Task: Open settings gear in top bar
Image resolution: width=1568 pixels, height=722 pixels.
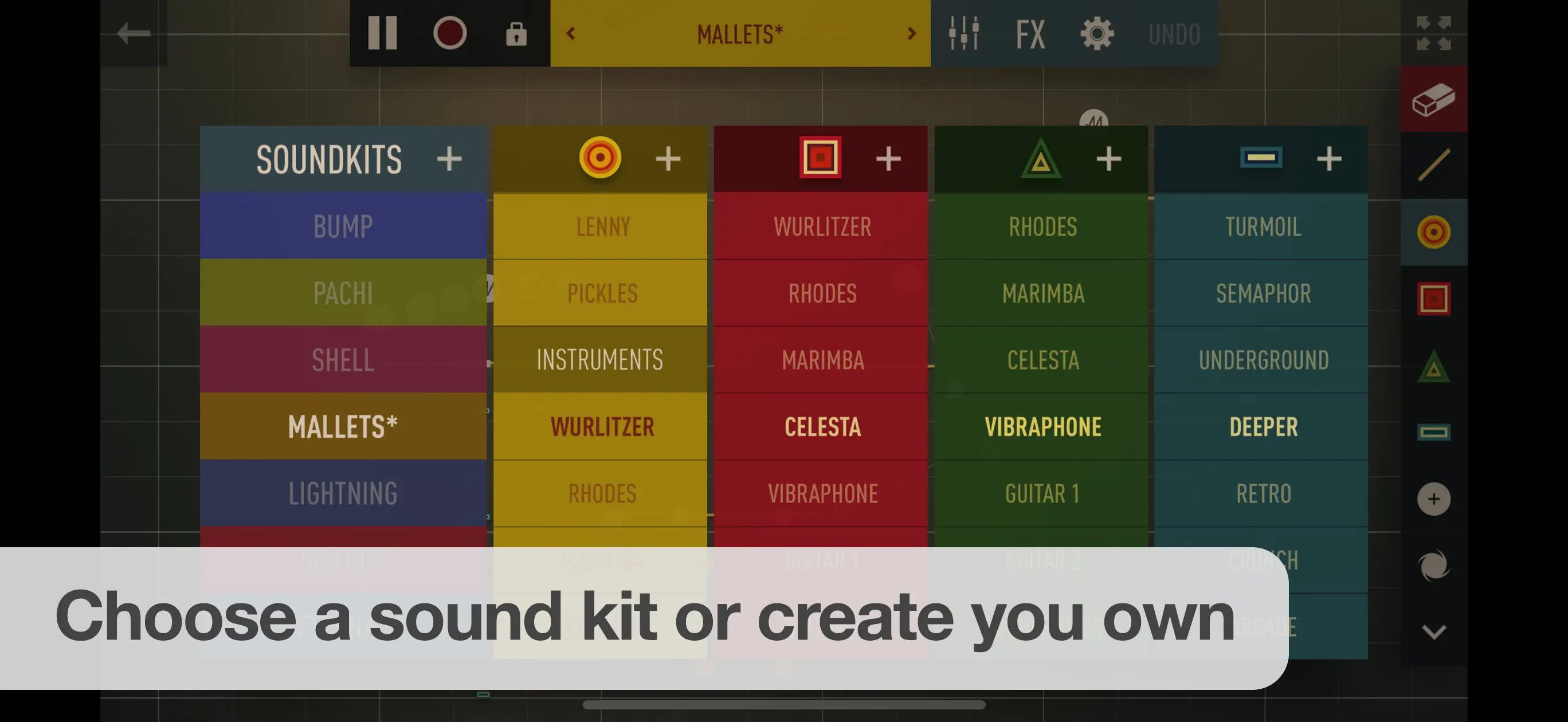Action: click(1097, 33)
